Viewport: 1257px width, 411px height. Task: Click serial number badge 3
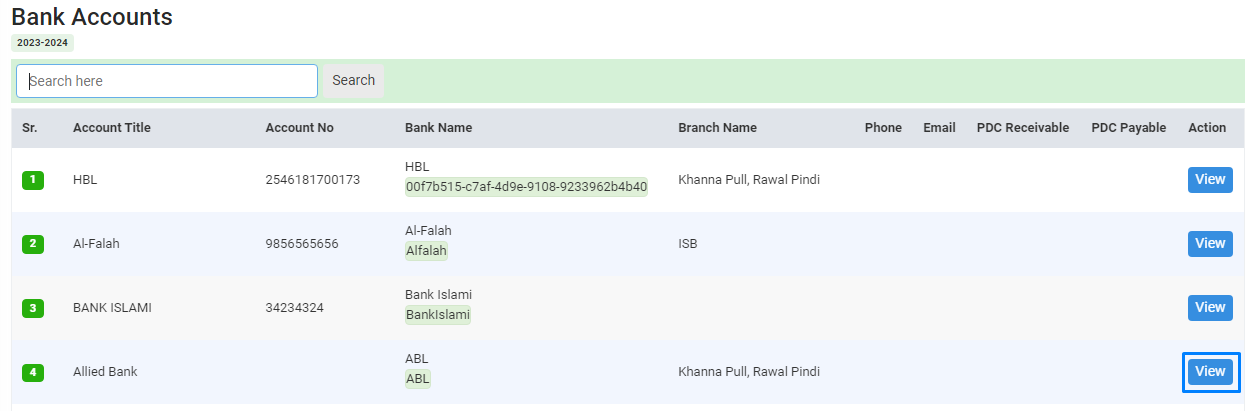point(32,308)
